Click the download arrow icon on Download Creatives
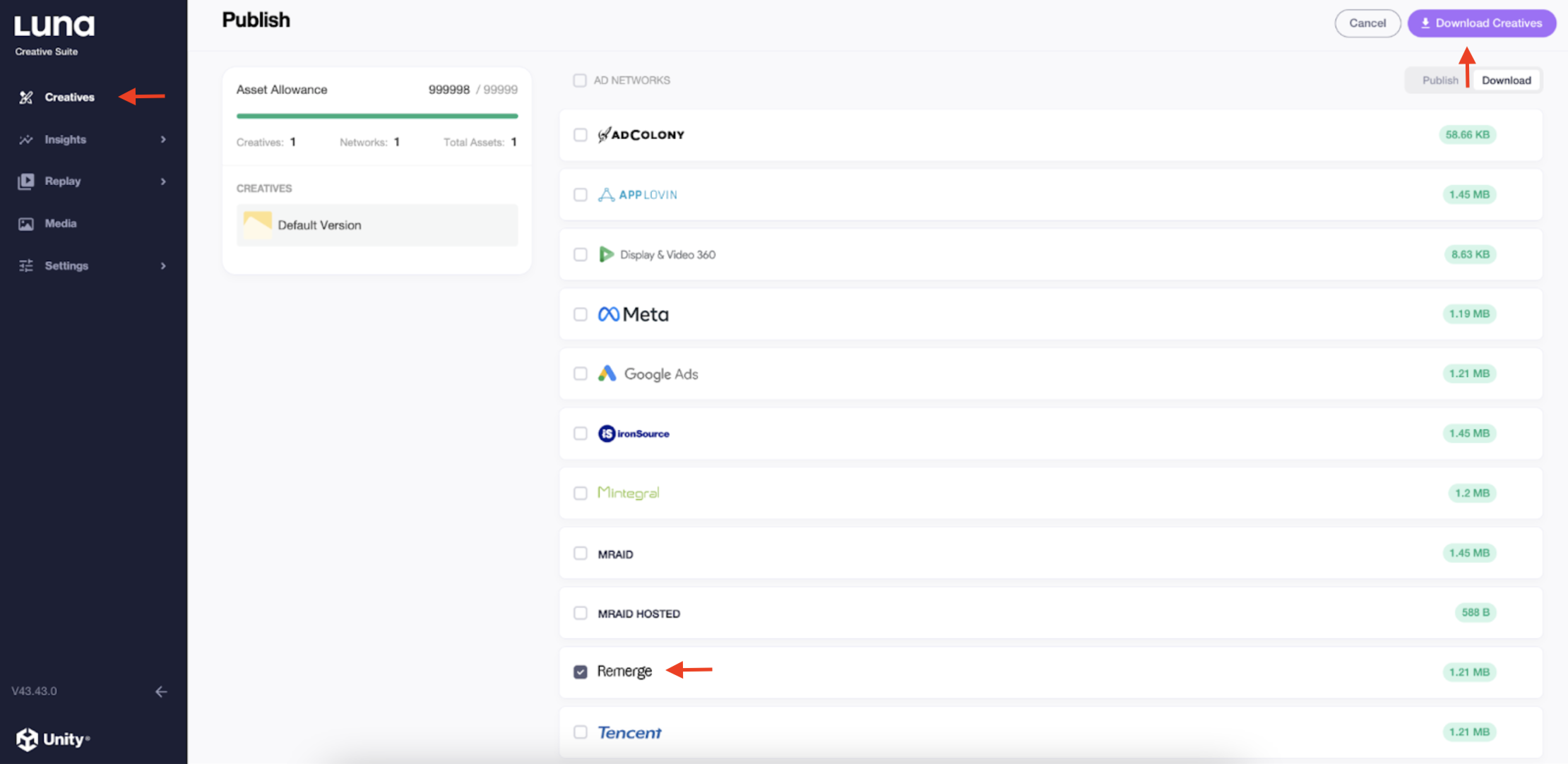Viewport: 1568px width, 764px height. click(1425, 23)
